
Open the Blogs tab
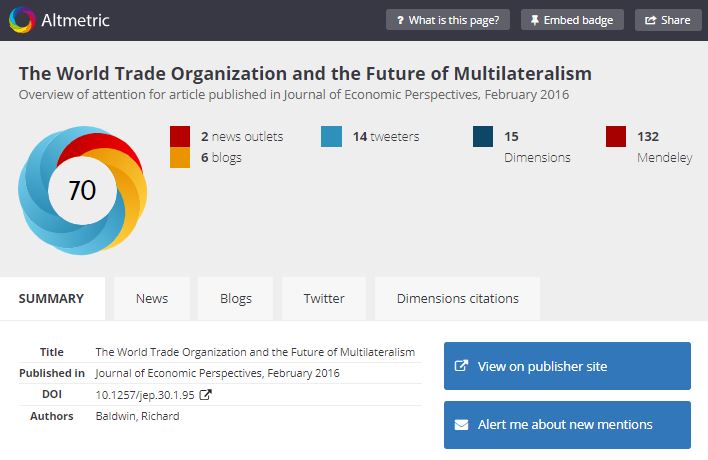tap(236, 298)
